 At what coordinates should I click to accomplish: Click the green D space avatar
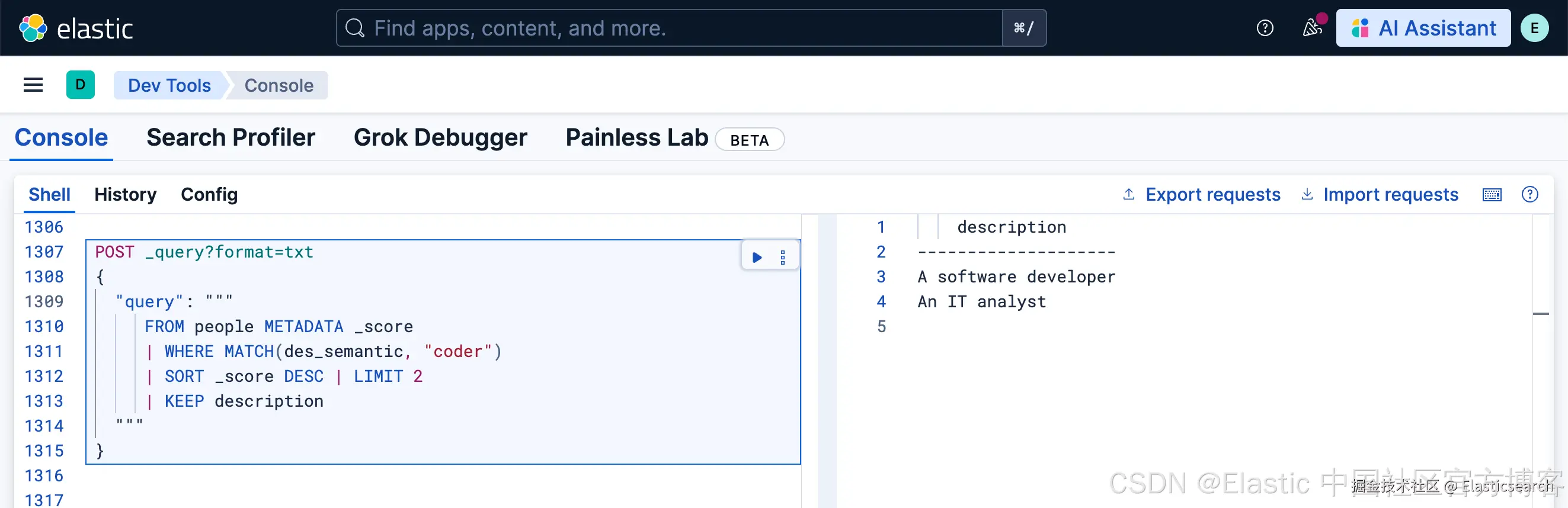81,85
